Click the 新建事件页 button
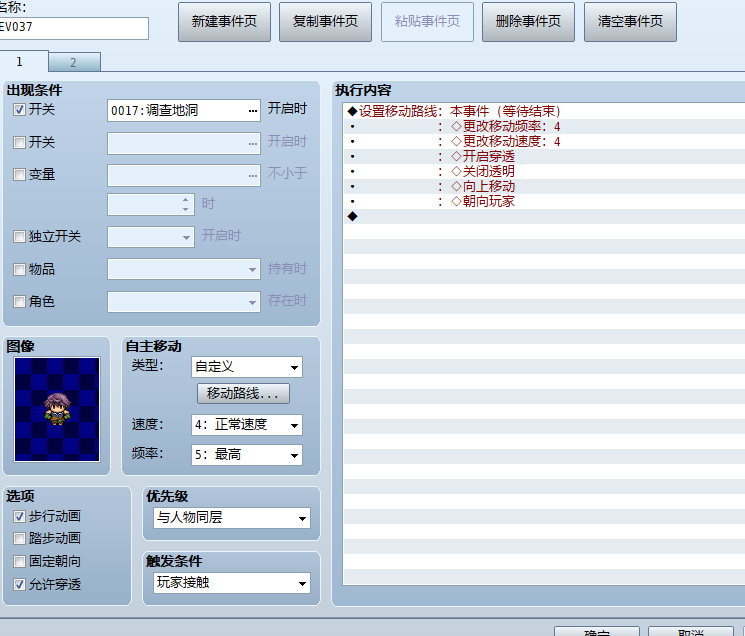This screenshot has width=745, height=636. tap(224, 22)
